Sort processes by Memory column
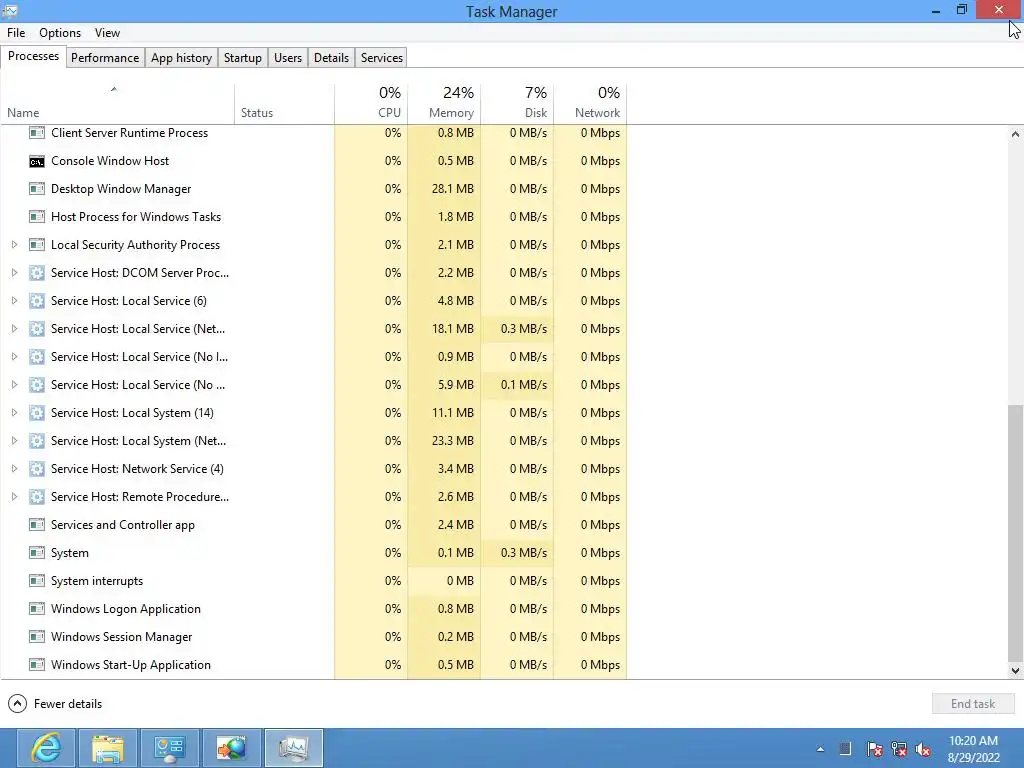Screen dimensions: 1024x768 444,104
